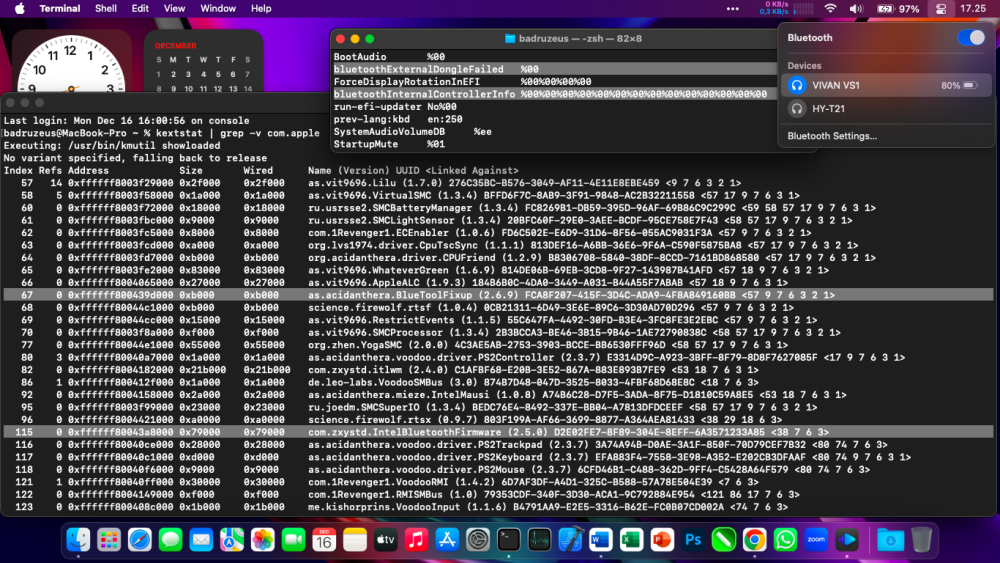Screen dimensions: 1000x563
Task: Open Calendar icon showing 16
Action: 324,540
